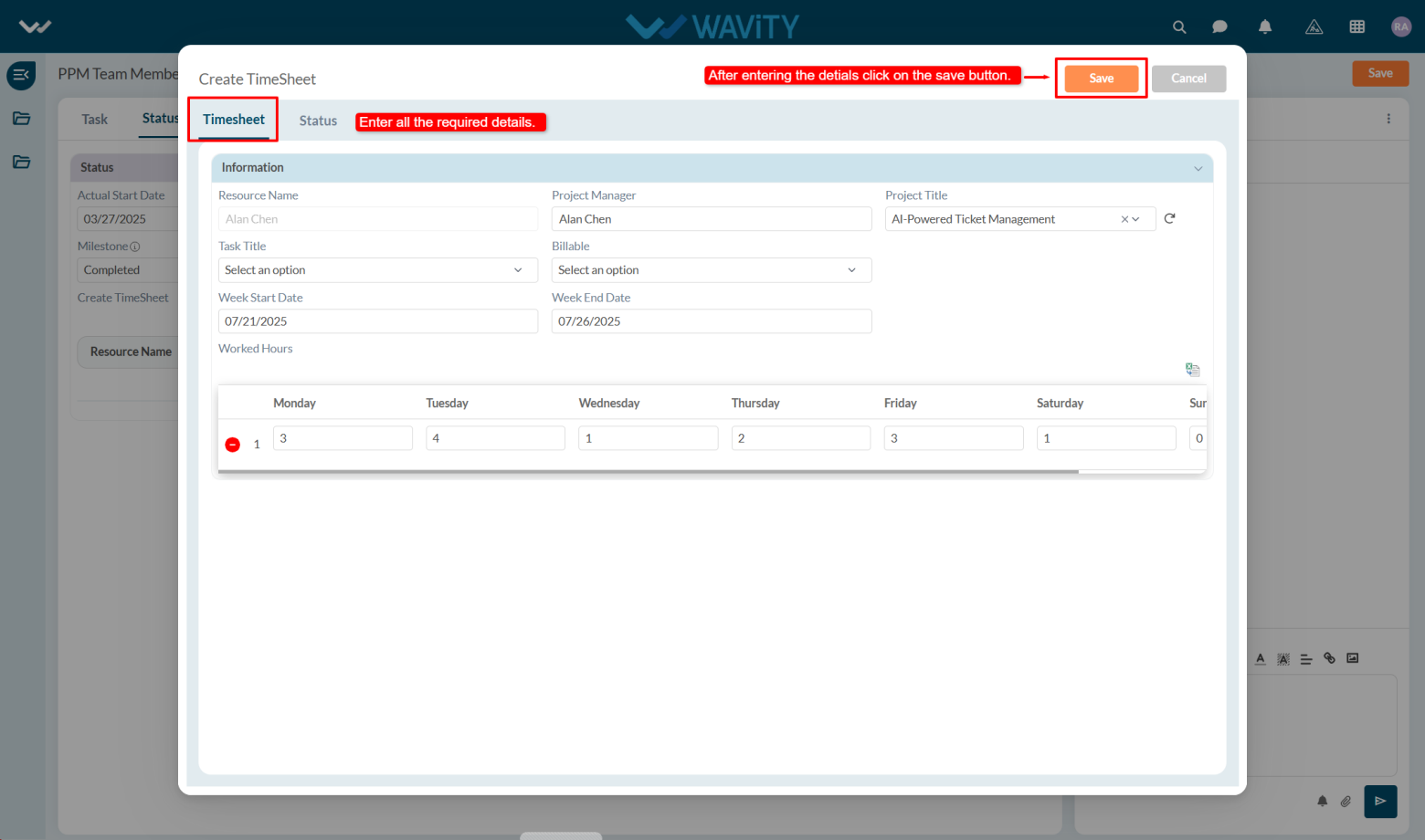Click the horizontal scrollbar of hours table
Screen dimensions: 1425x840
tap(649, 472)
